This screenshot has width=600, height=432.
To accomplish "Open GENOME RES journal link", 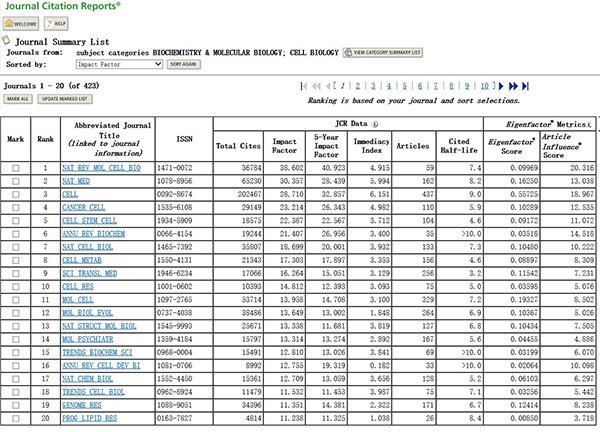I will click(82, 405).
